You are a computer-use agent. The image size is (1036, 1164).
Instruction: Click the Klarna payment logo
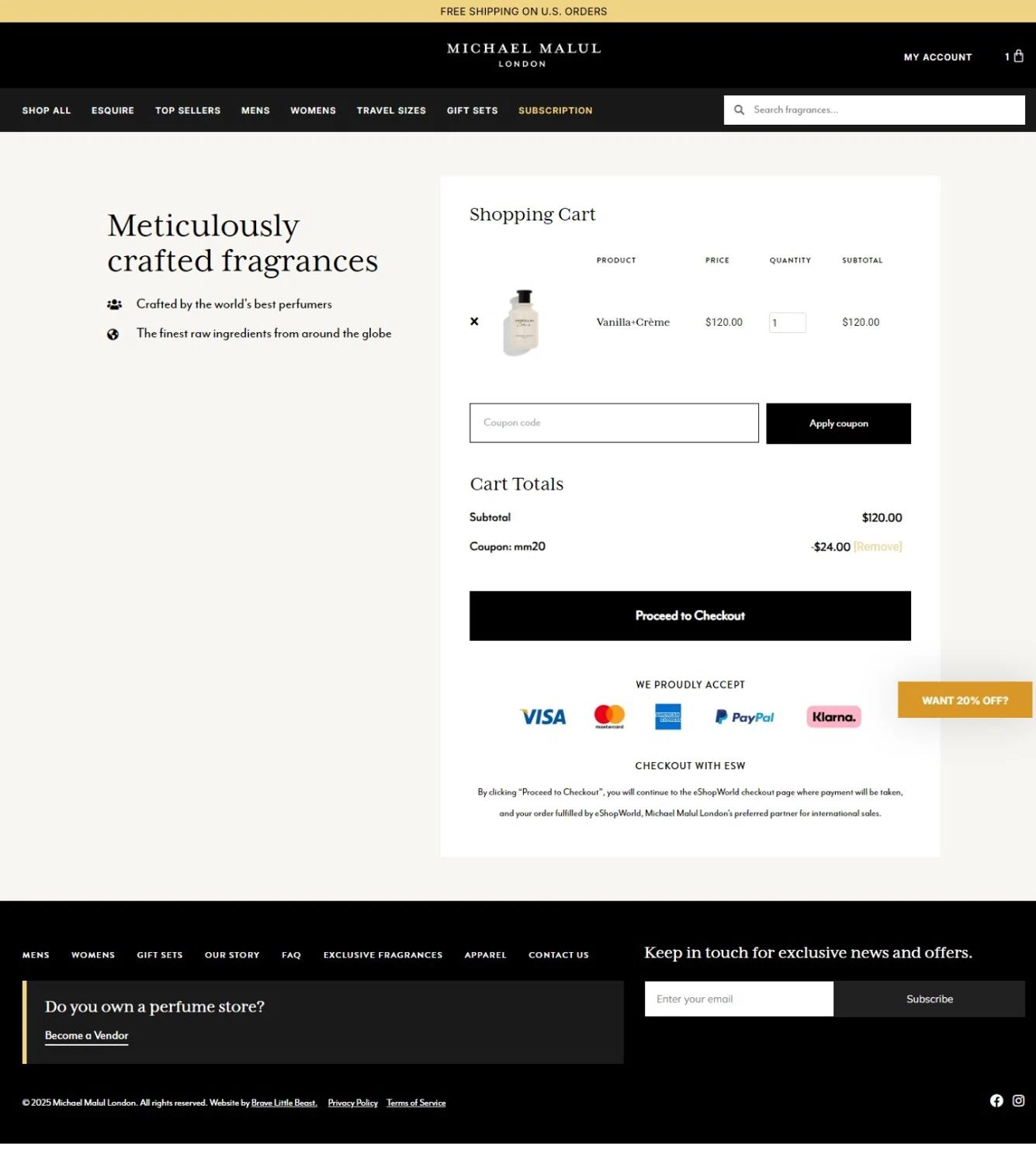click(x=833, y=717)
